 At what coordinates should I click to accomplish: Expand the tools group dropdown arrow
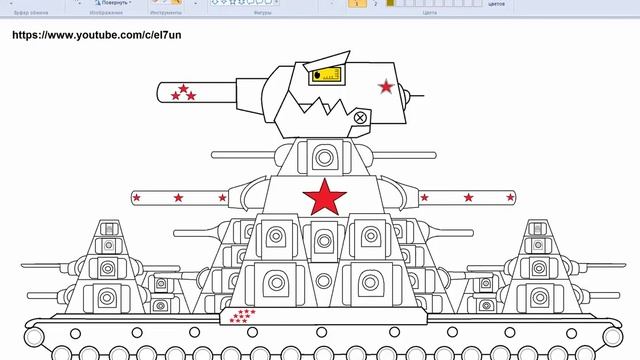point(196,3)
